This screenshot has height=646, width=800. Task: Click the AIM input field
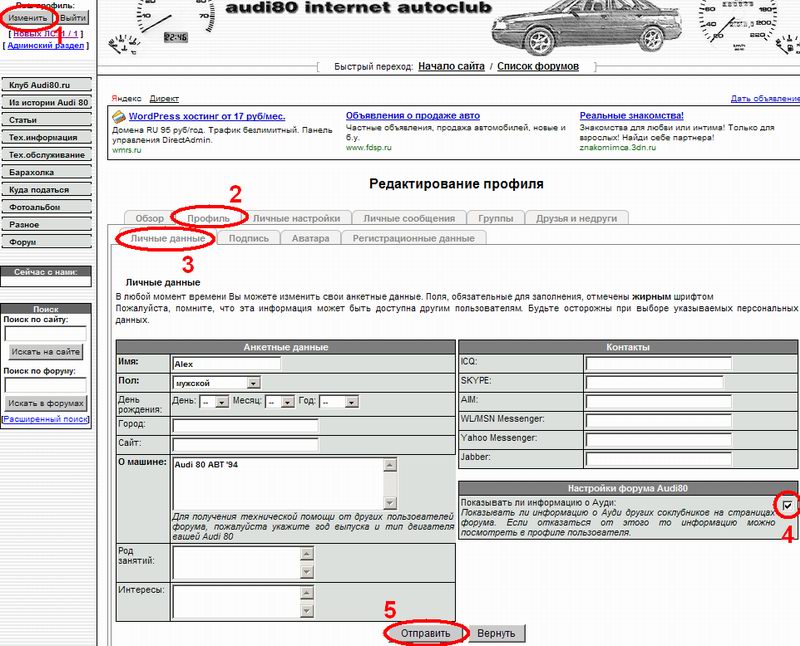coord(659,402)
